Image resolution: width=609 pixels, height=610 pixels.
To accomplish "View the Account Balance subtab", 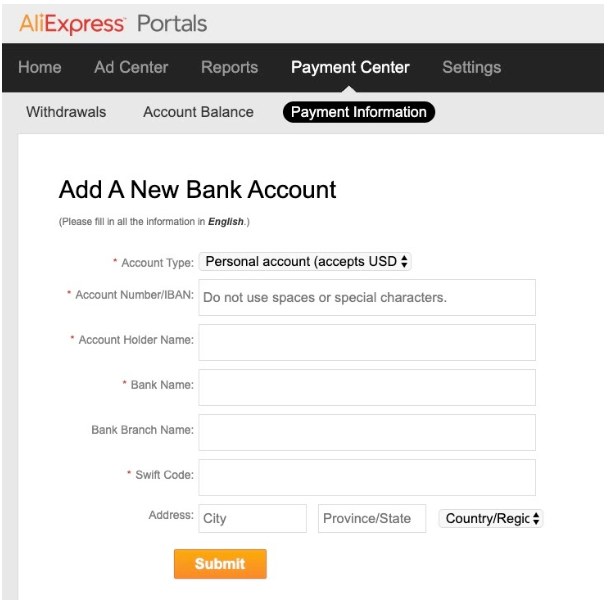I will pyautogui.click(x=198, y=112).
